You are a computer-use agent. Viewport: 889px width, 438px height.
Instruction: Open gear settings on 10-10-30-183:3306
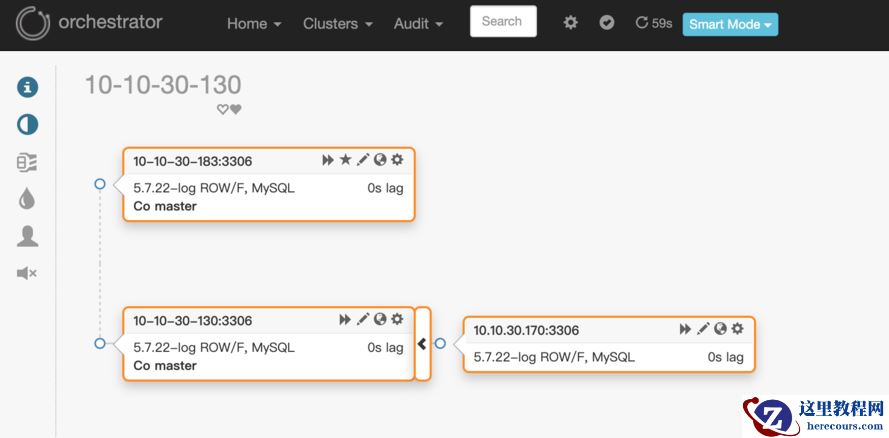coord(397,160)
